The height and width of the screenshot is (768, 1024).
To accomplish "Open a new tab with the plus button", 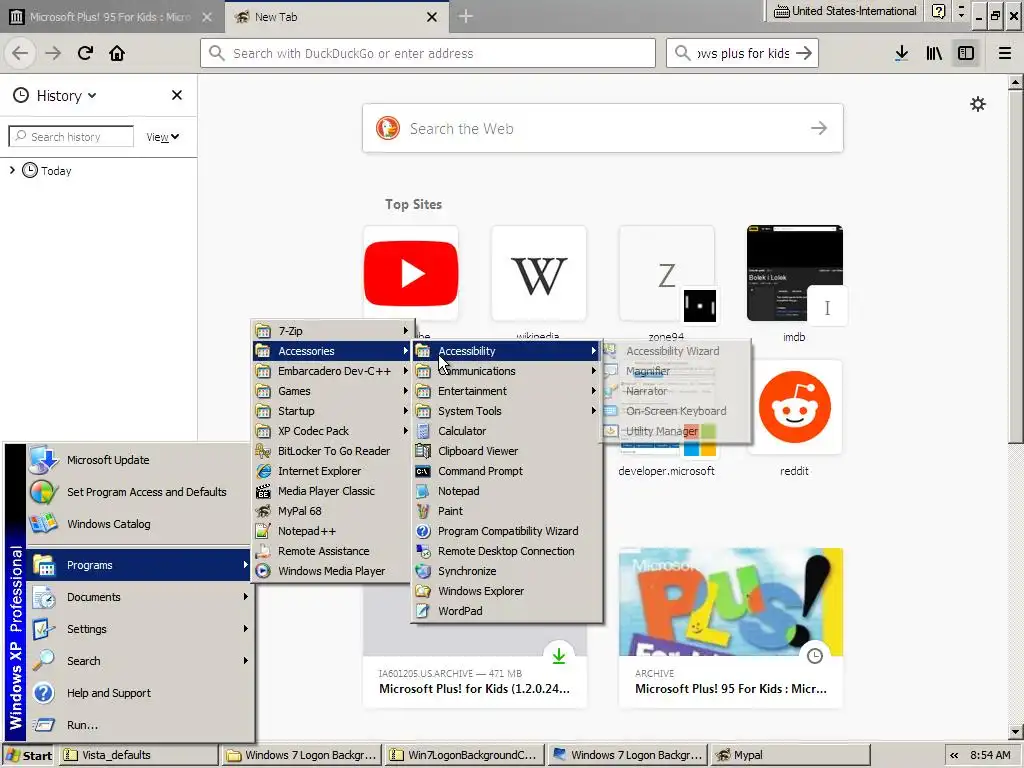I will tap(465, 16).
